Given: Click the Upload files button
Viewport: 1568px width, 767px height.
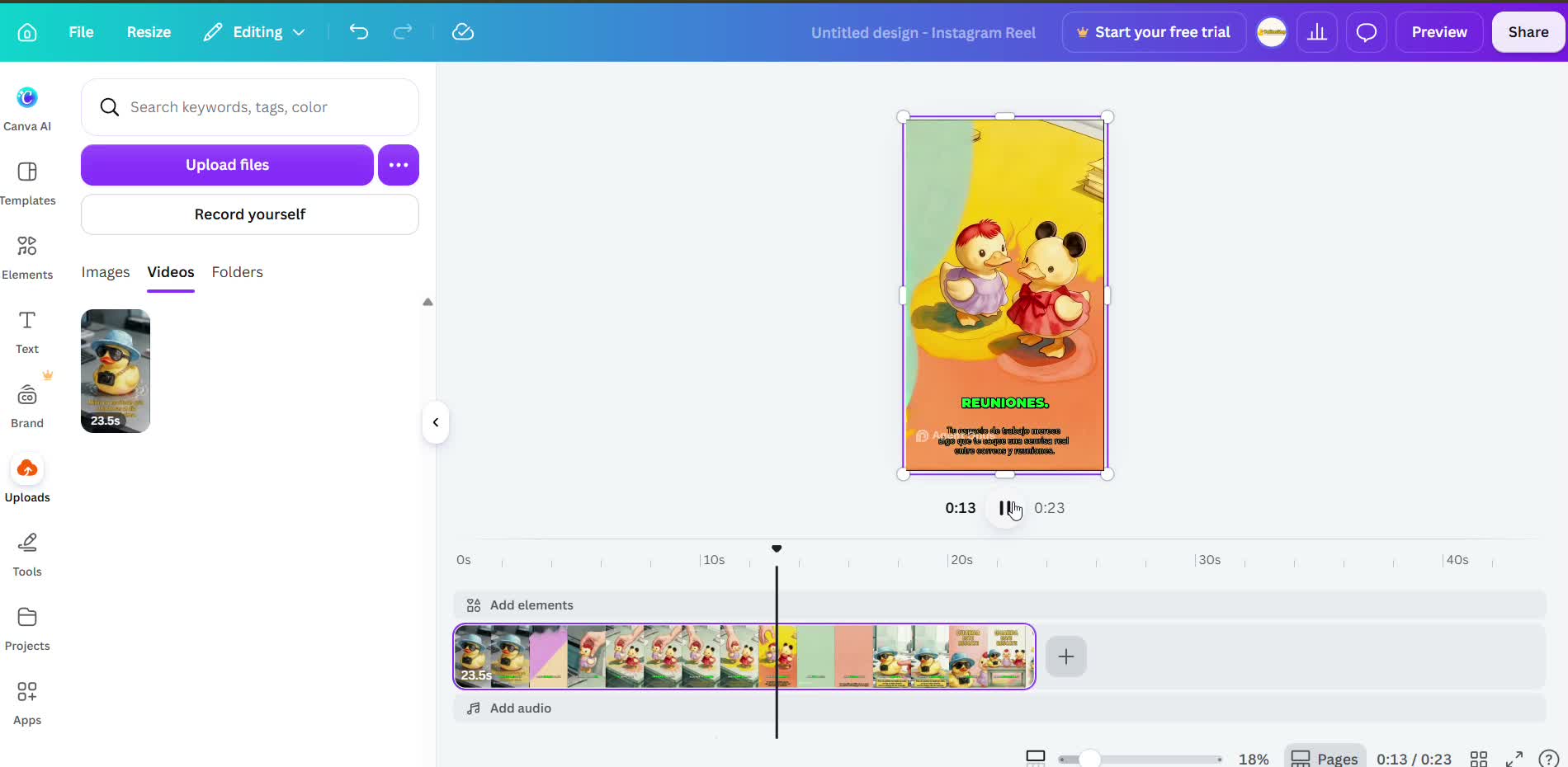Looking at the screenshot, I should point(227,165).
